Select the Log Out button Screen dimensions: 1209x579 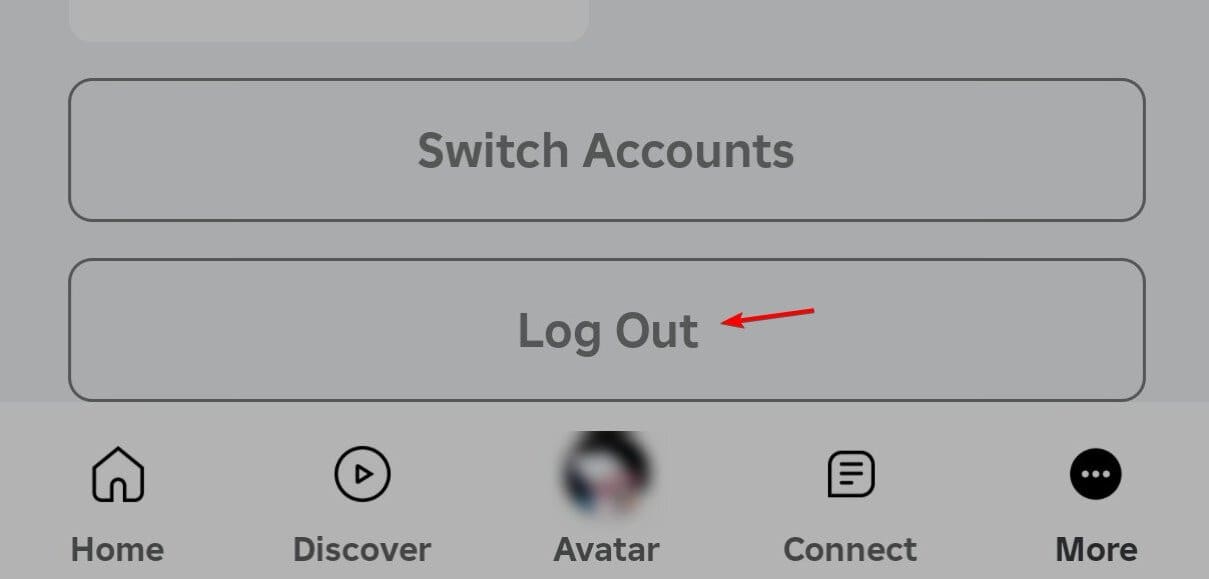606,330
